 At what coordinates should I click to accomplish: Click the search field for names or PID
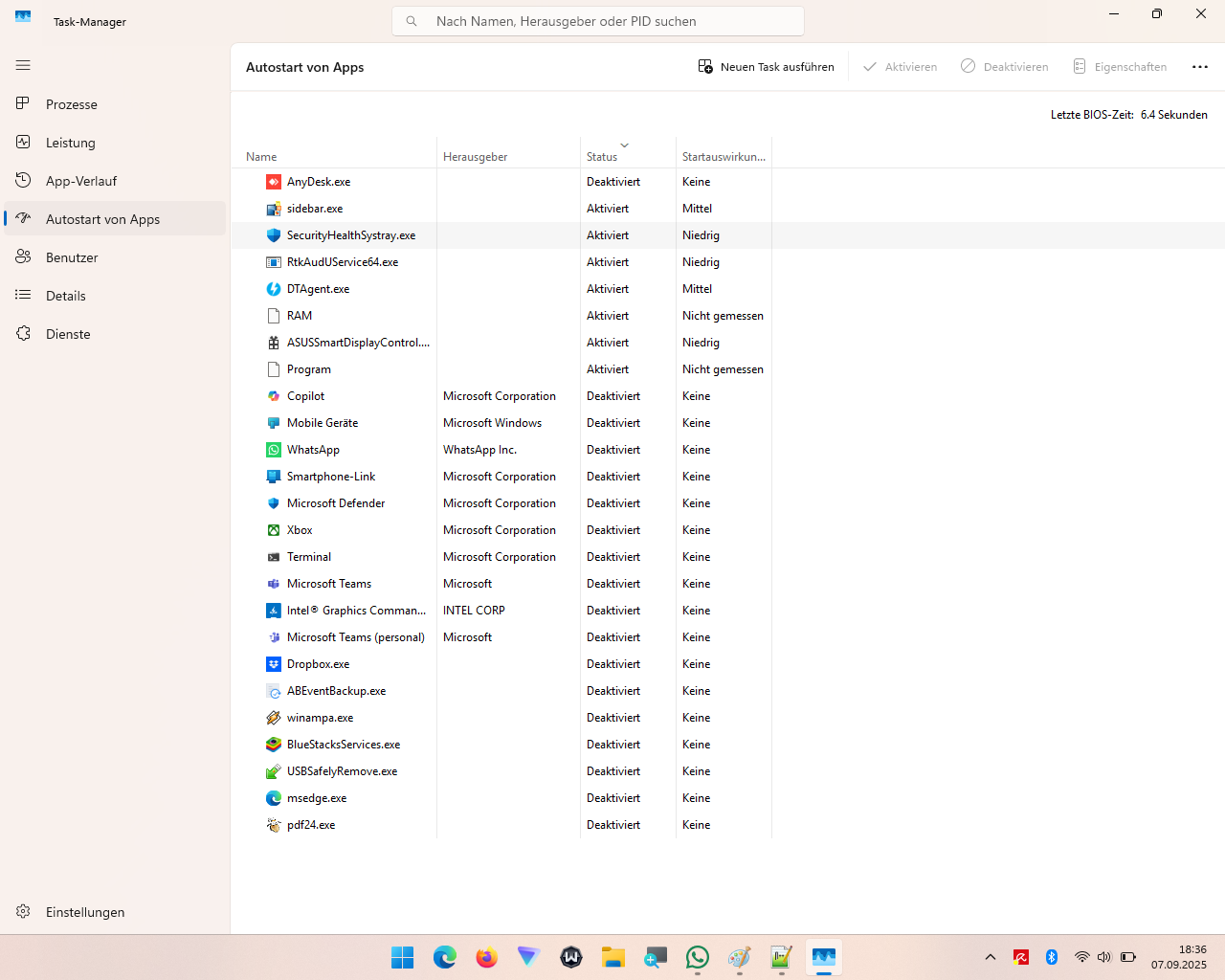598,21
